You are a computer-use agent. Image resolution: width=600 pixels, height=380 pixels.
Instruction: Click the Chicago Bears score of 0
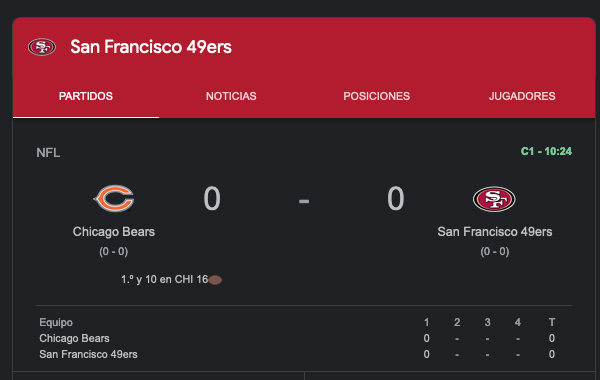212,199
